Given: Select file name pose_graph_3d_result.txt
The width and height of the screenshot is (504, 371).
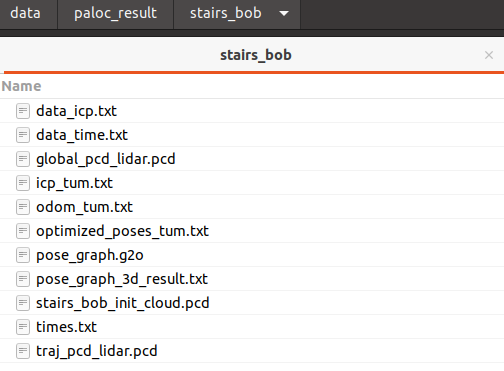Looking at the screenshot, I should (122, 279).
